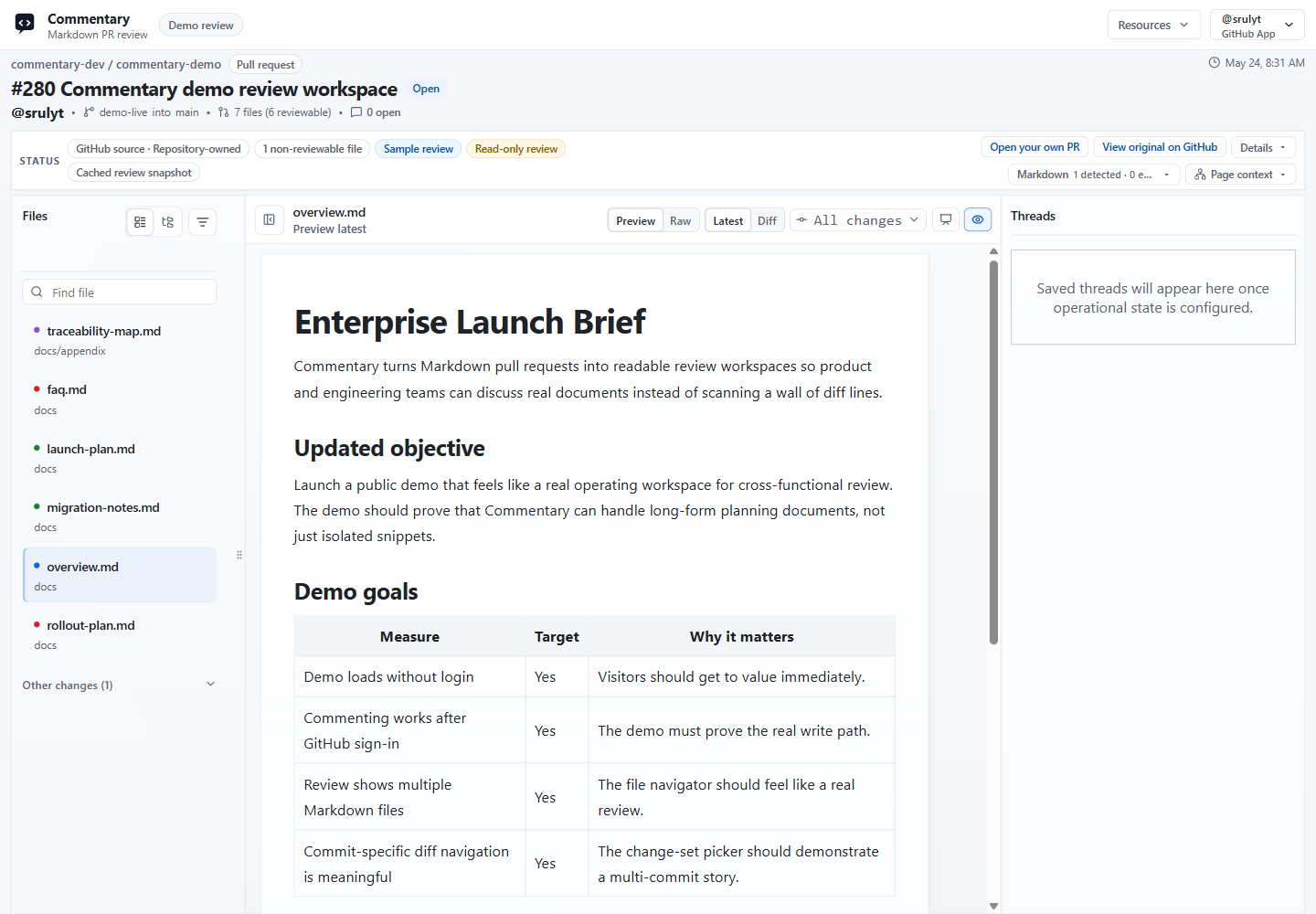The height and width of the screenshot is (914, 1316).
Task: Switch file list to flat list view
Action: [140, 222]
